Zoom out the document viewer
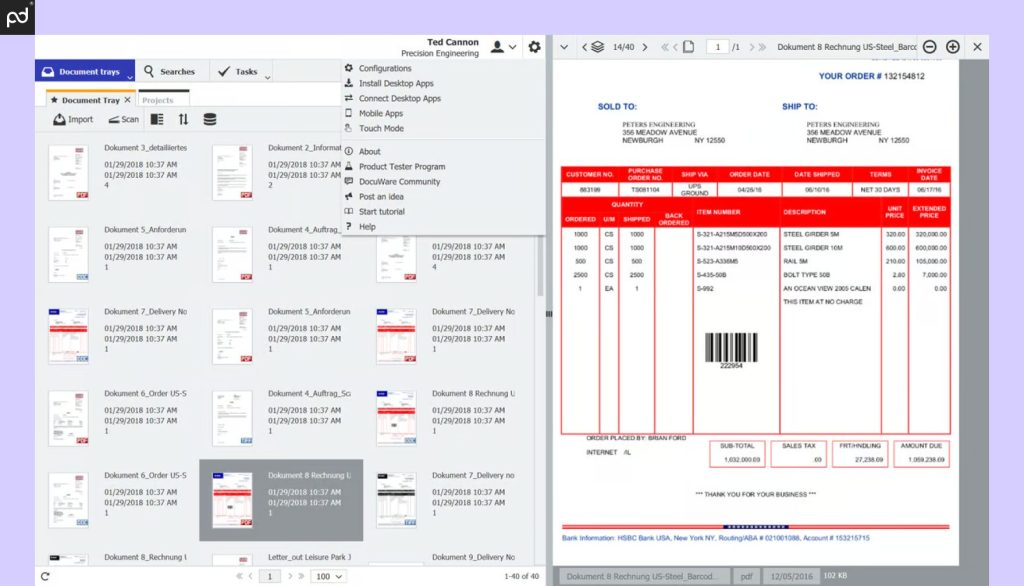This screenshot has width=1024, height=586. click(x=930, y=47)
